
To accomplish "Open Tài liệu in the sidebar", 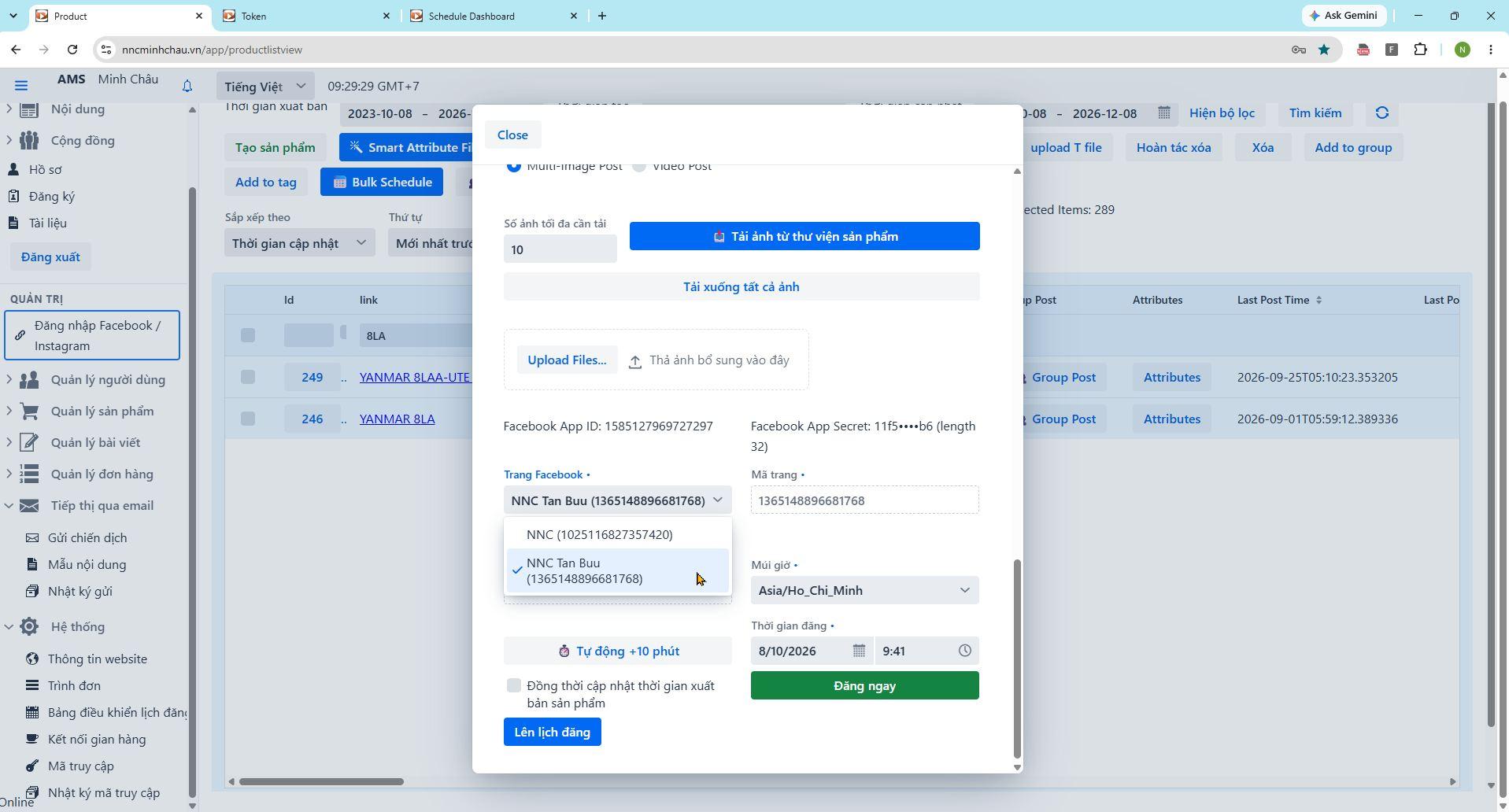I will pyautogui.click(x=47, y=223).
